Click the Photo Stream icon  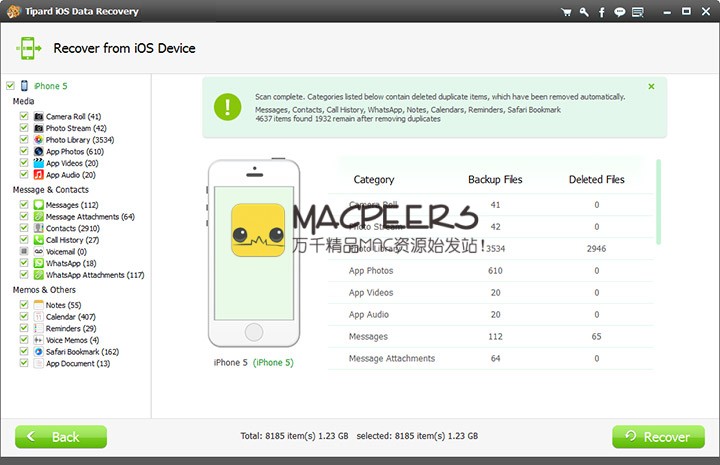tap(39, 128)
